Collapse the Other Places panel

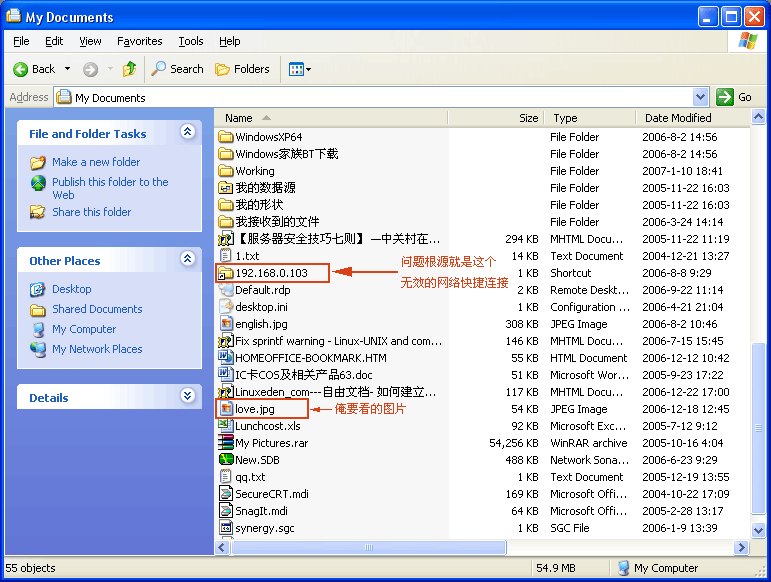(187, 259)
